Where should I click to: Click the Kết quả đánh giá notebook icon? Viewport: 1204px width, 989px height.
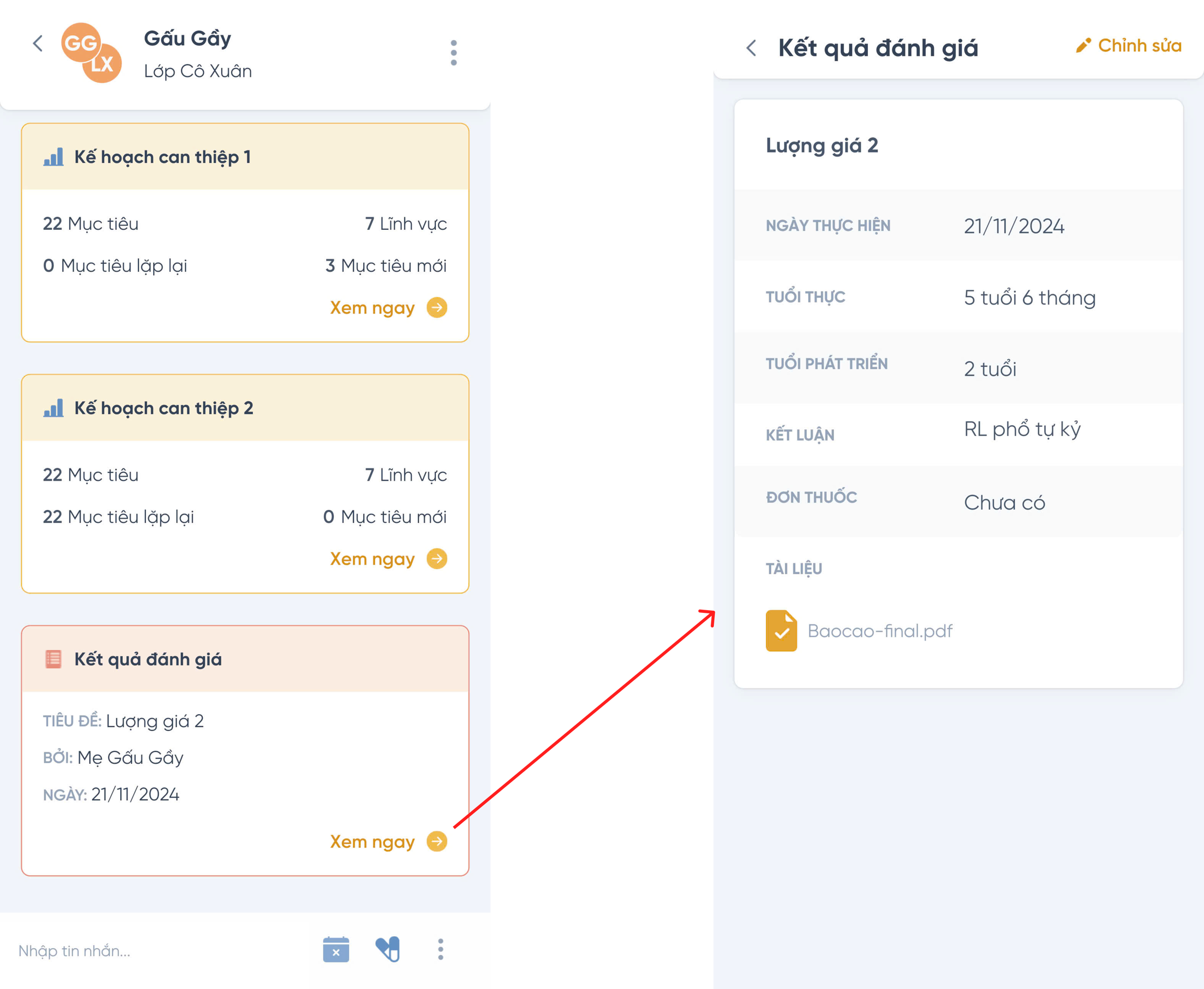point(53,659)
